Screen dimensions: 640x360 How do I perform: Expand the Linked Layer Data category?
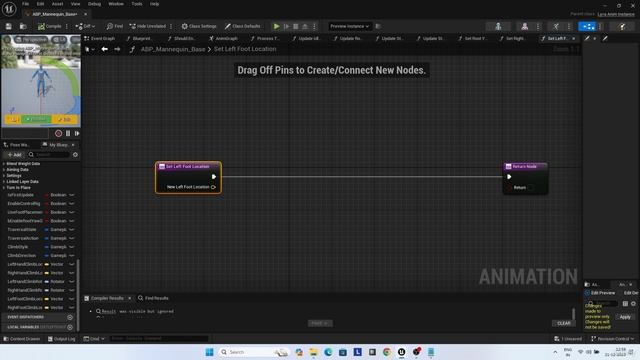[4, 182]
